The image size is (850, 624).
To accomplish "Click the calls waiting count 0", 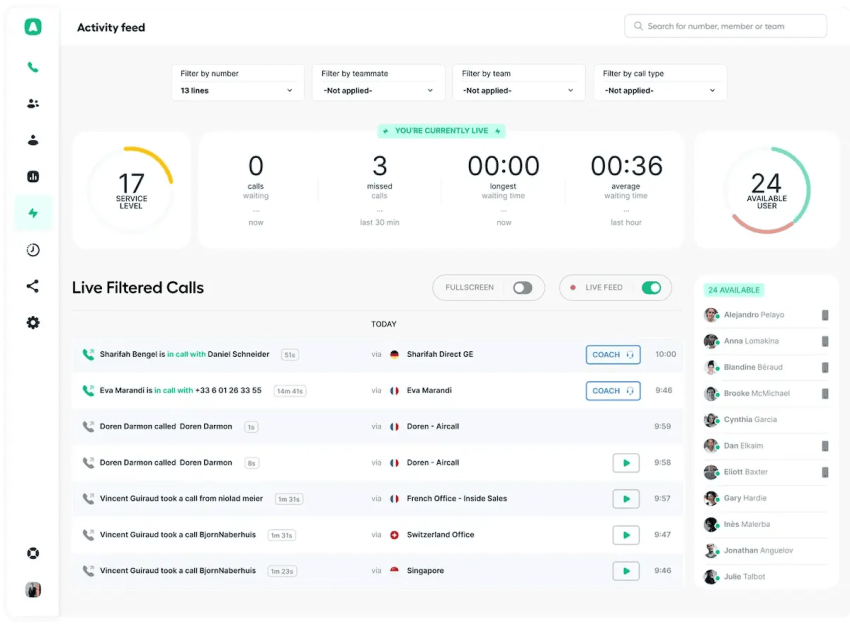I will (x=256, y=166).
